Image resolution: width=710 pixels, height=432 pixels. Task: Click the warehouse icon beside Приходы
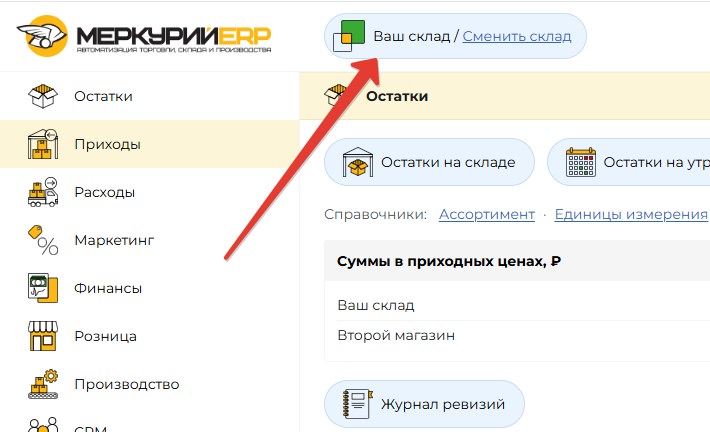tap(43, 144)
